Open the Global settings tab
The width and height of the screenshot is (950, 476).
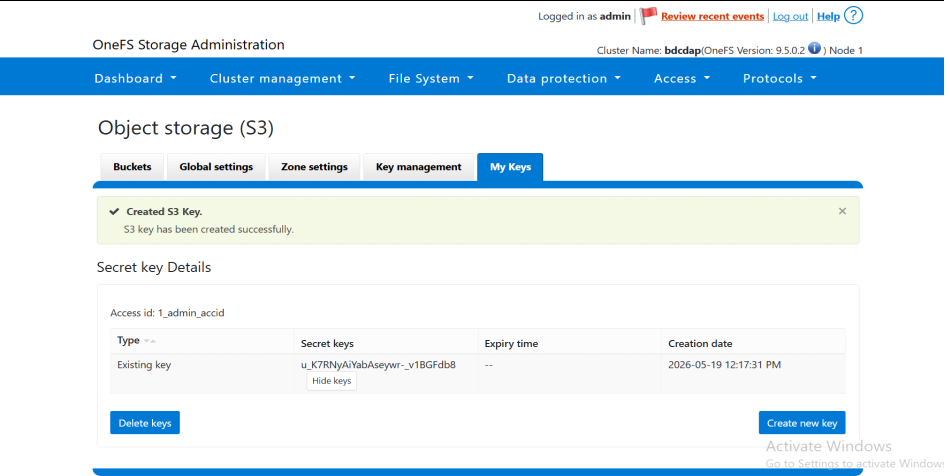(x=216, y=167)
